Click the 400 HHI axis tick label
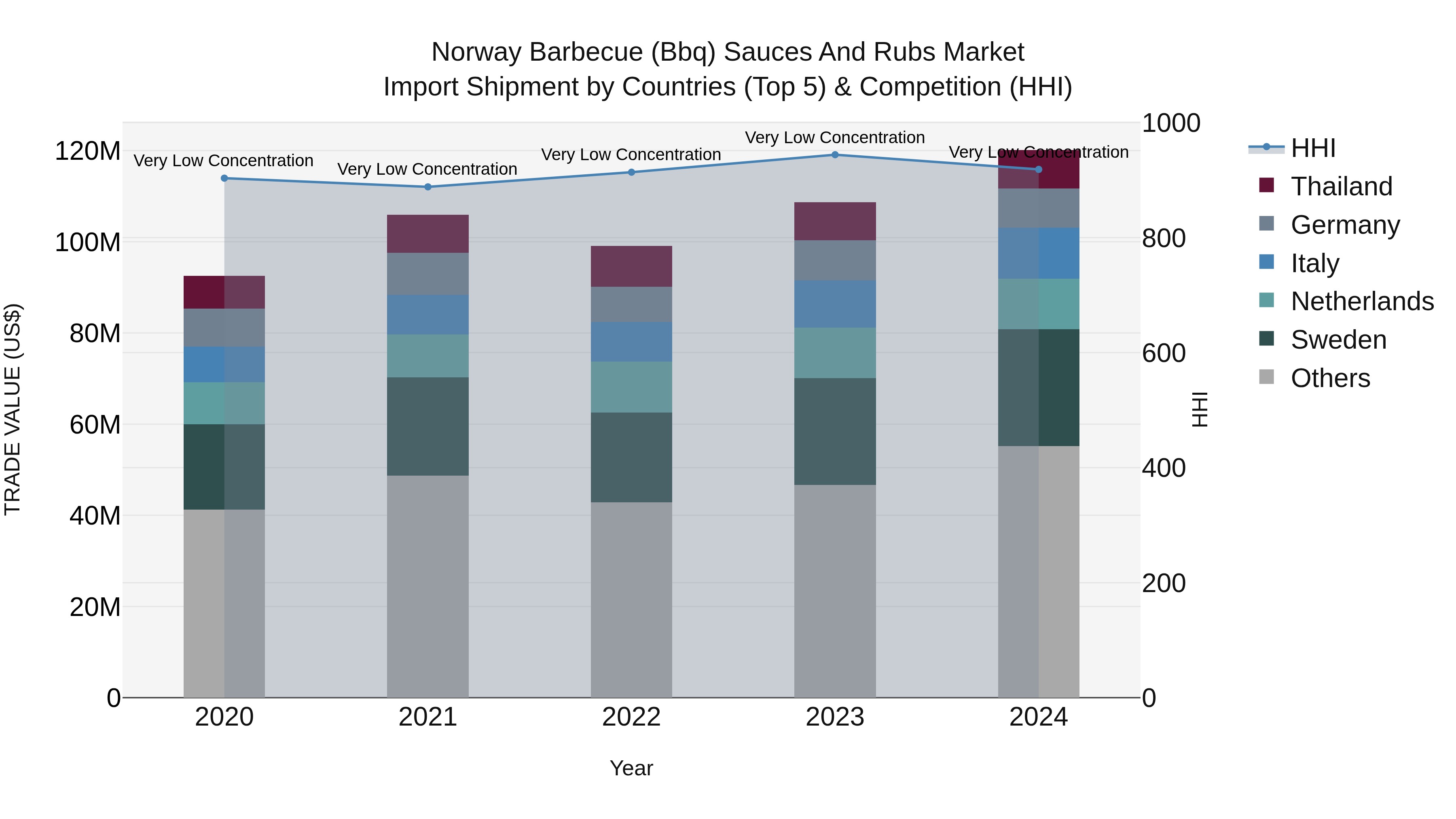Image resolution: width=1456 pixels, height=819 pixels. (1164, 468)
